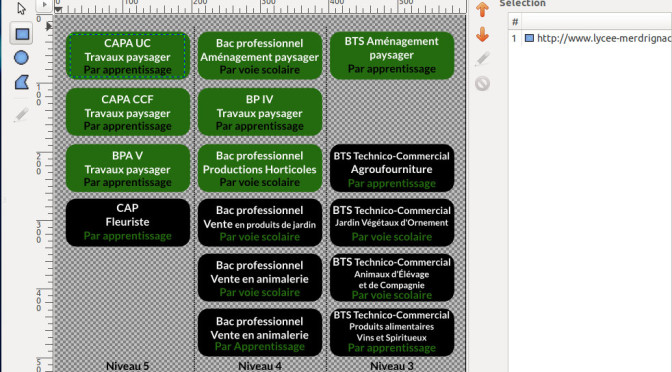Select the rectangle area tool
Screen dimensions: 672x372
[21, 34]
